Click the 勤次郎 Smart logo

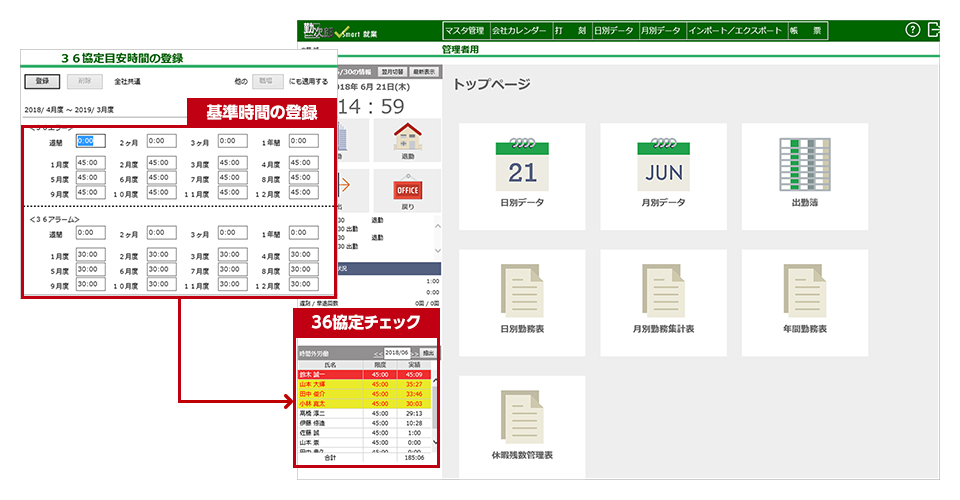pos(340,31)
